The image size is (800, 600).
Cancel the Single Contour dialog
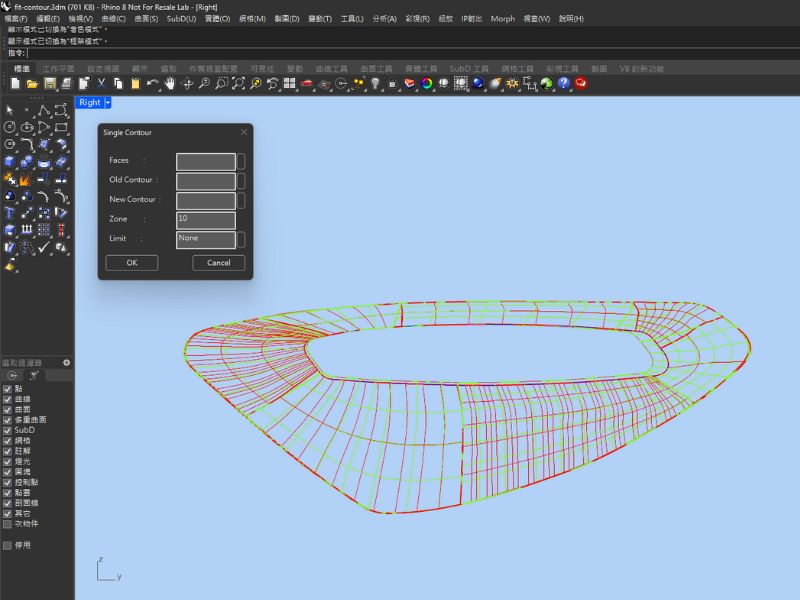coord(218,263)
